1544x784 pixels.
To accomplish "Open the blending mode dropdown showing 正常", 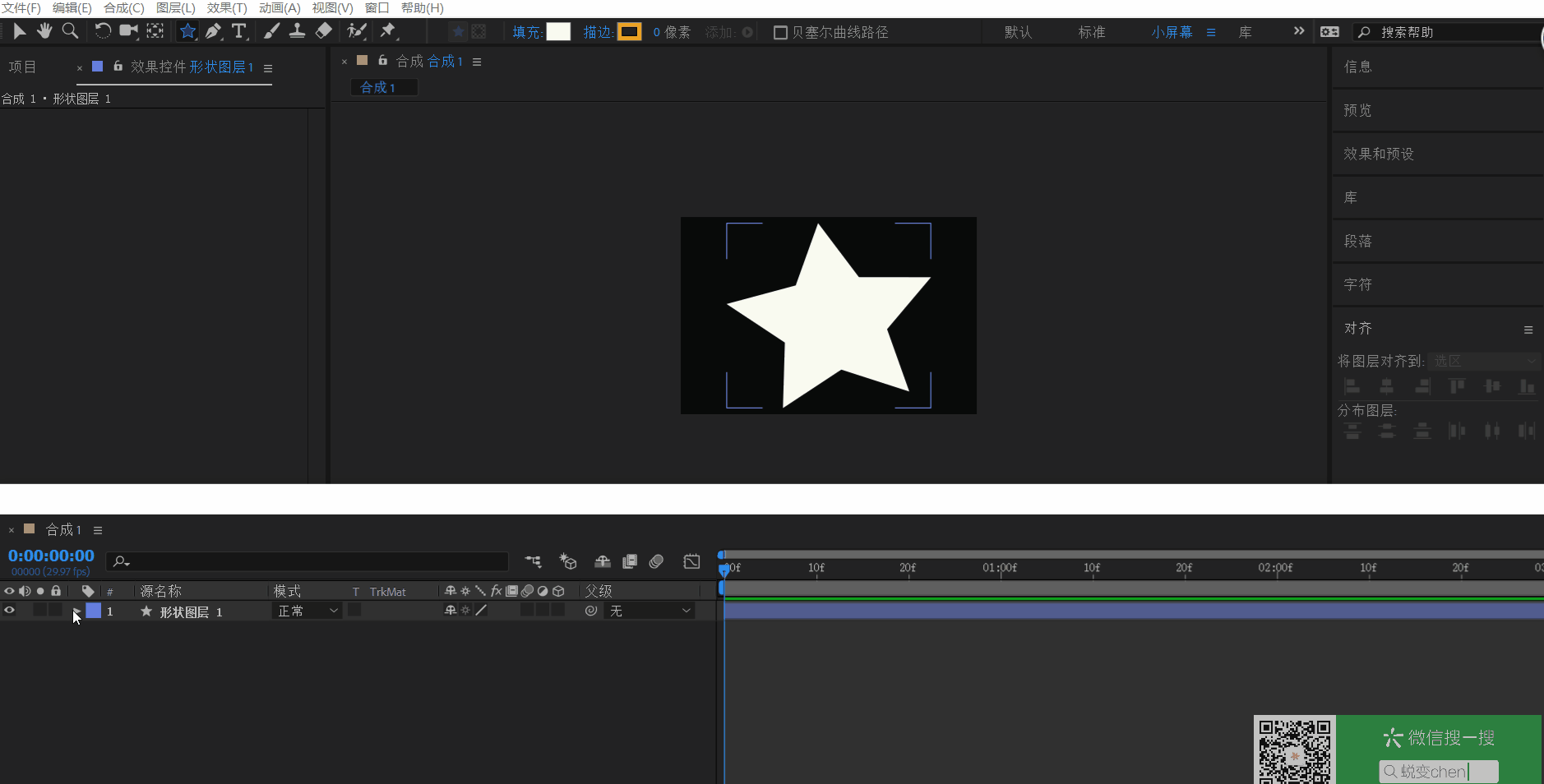I will (307, 611).
